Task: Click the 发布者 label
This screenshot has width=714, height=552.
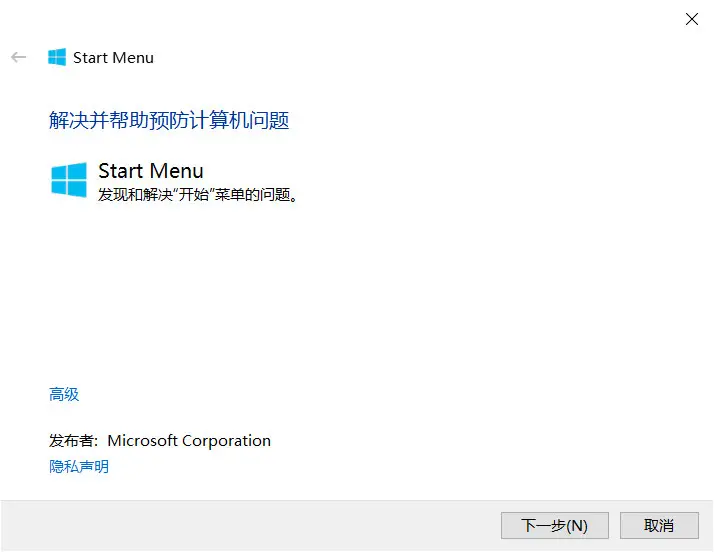Action: point(72,441)
